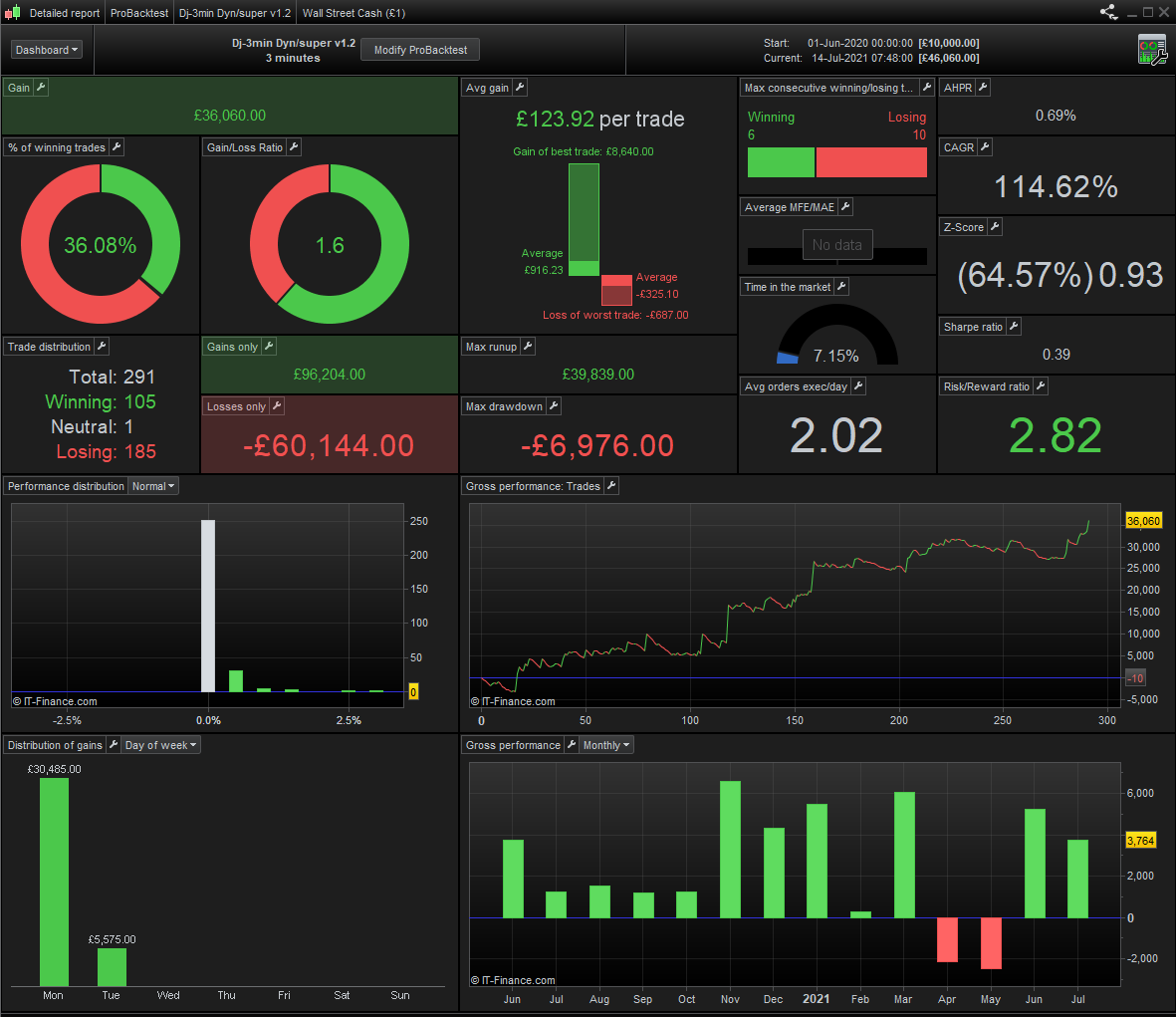Click the Monday gains bar

(x=54, y=882)
